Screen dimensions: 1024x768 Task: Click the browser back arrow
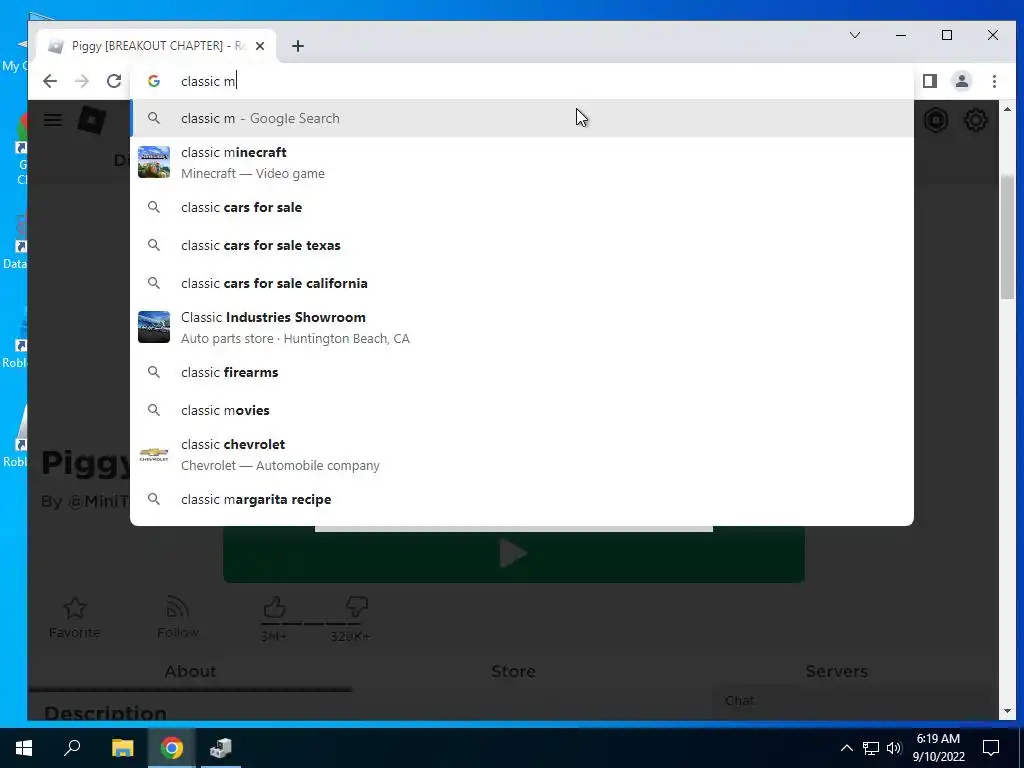[50, 81]
